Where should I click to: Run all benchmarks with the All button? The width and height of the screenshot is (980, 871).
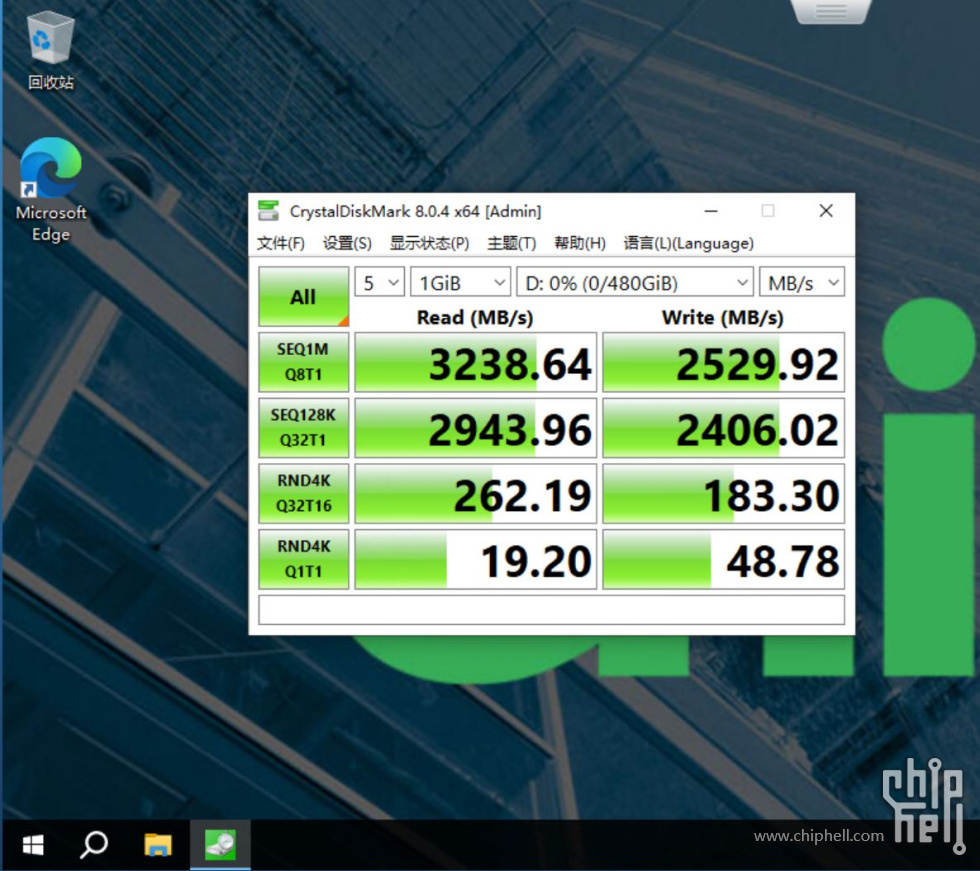pos(303,297)
